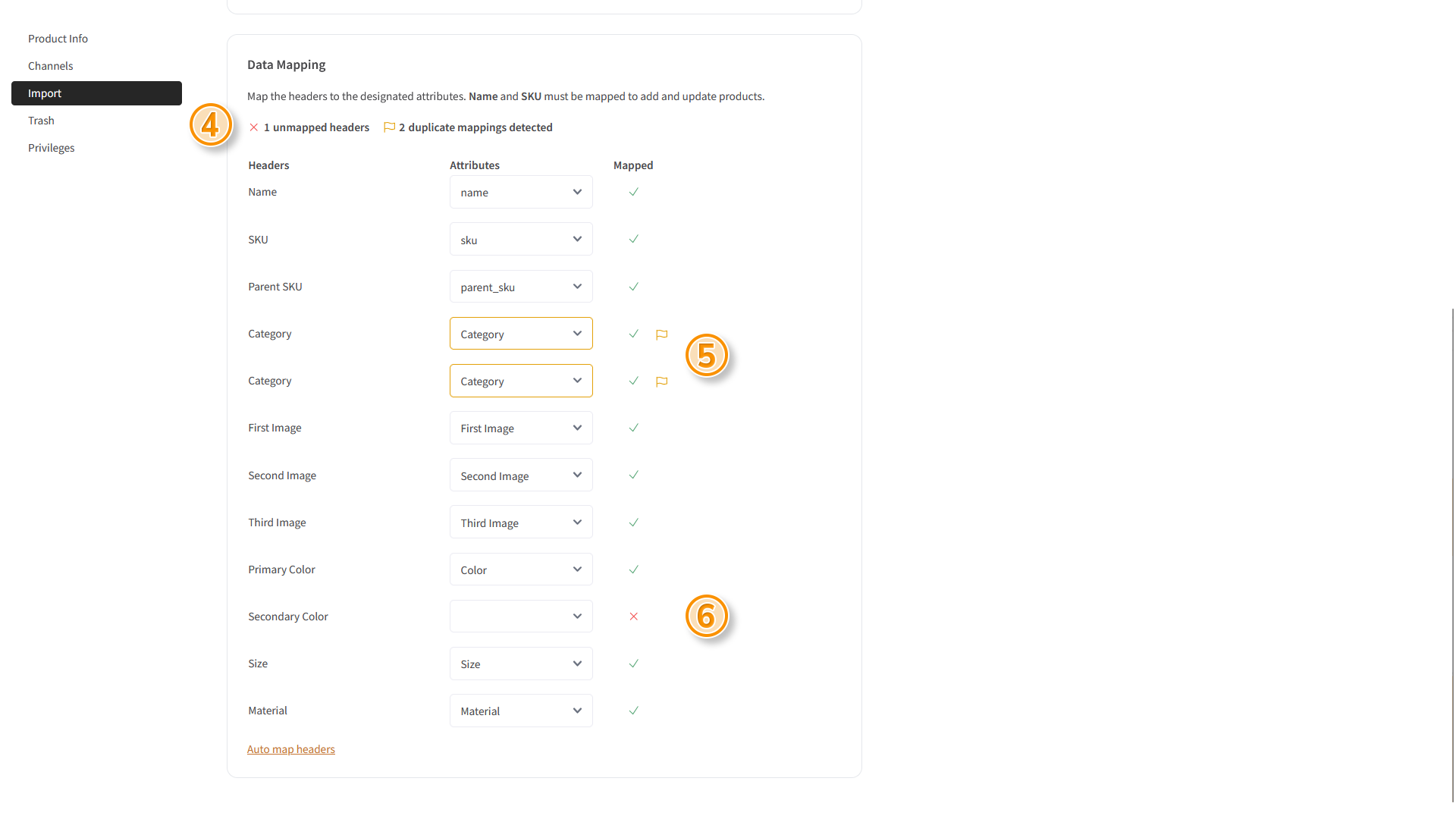Click the flag icon beside duplicate mappings detected

[389, 127]
